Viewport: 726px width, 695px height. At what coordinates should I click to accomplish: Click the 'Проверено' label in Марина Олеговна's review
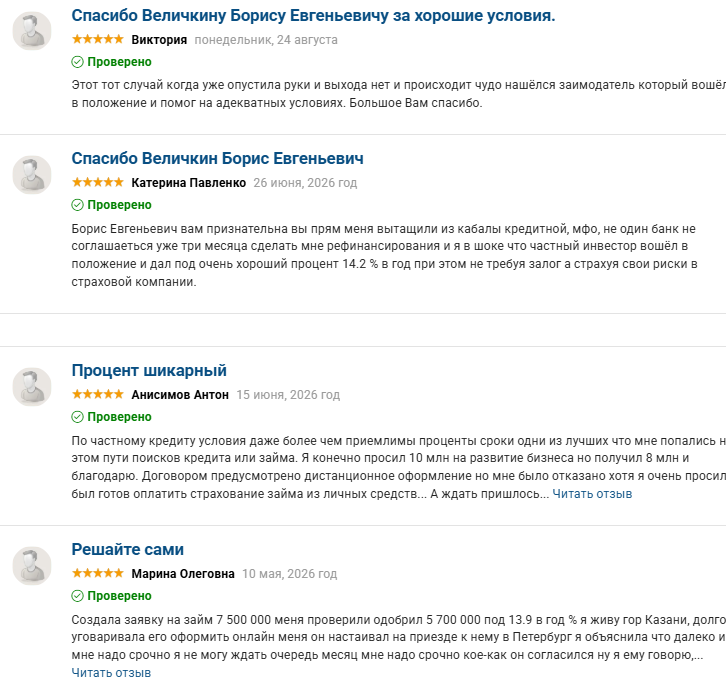pyautogui.click(x=119, y=596)
